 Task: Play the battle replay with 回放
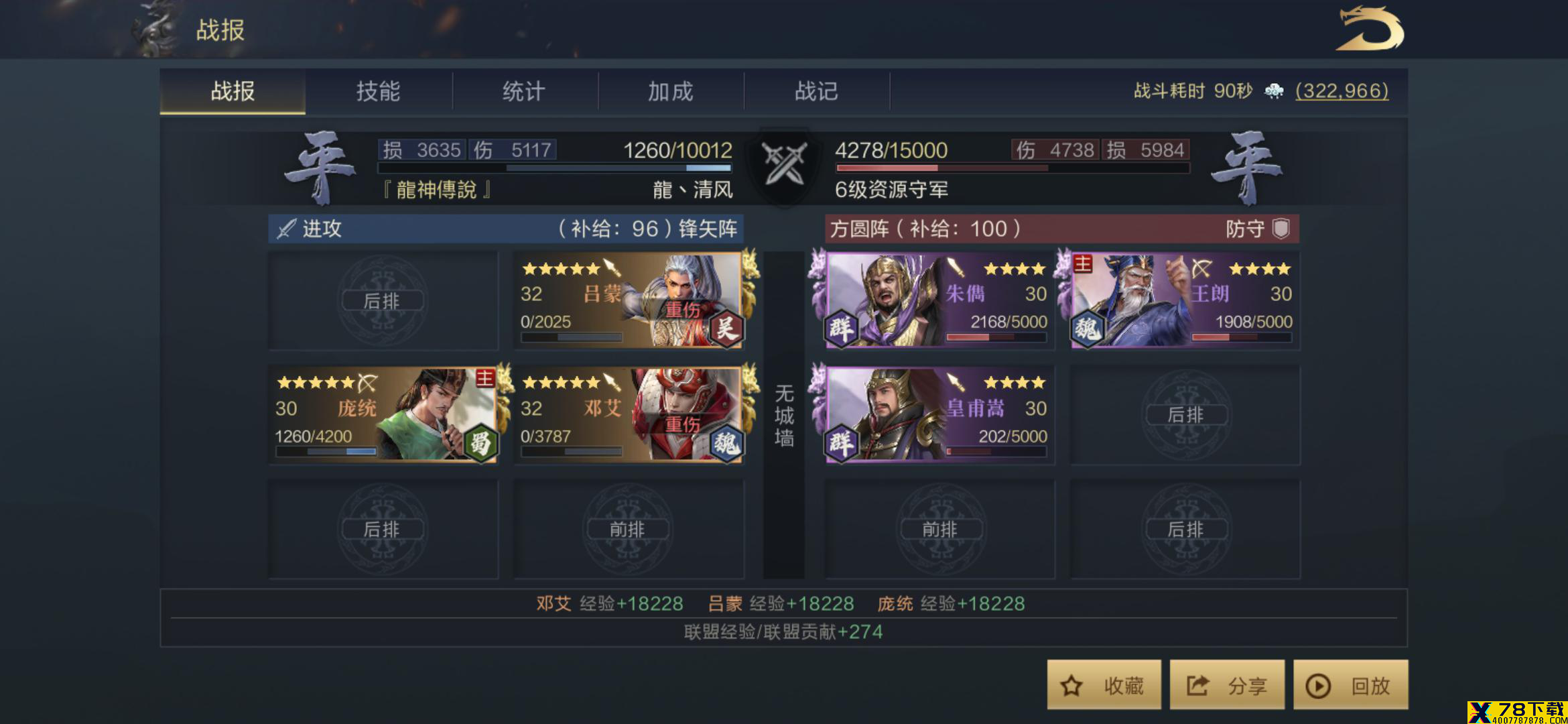1351,685
